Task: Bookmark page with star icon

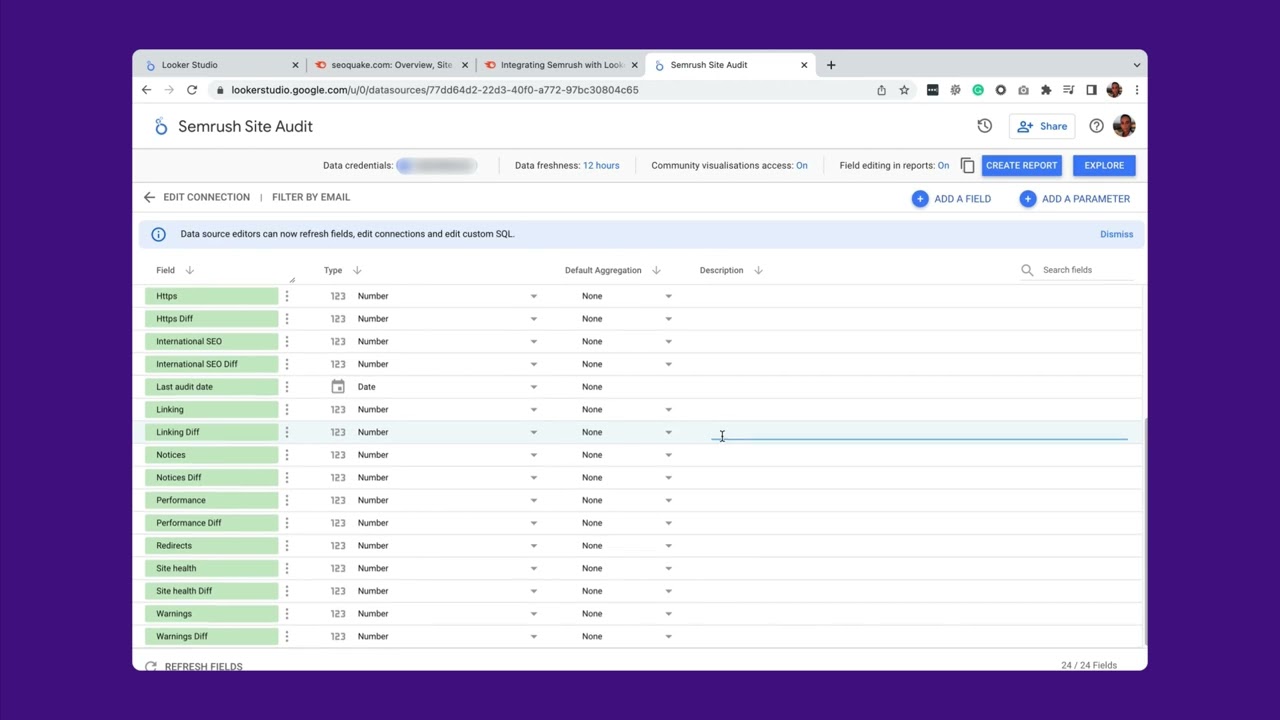Action: [x=904, y=90]
